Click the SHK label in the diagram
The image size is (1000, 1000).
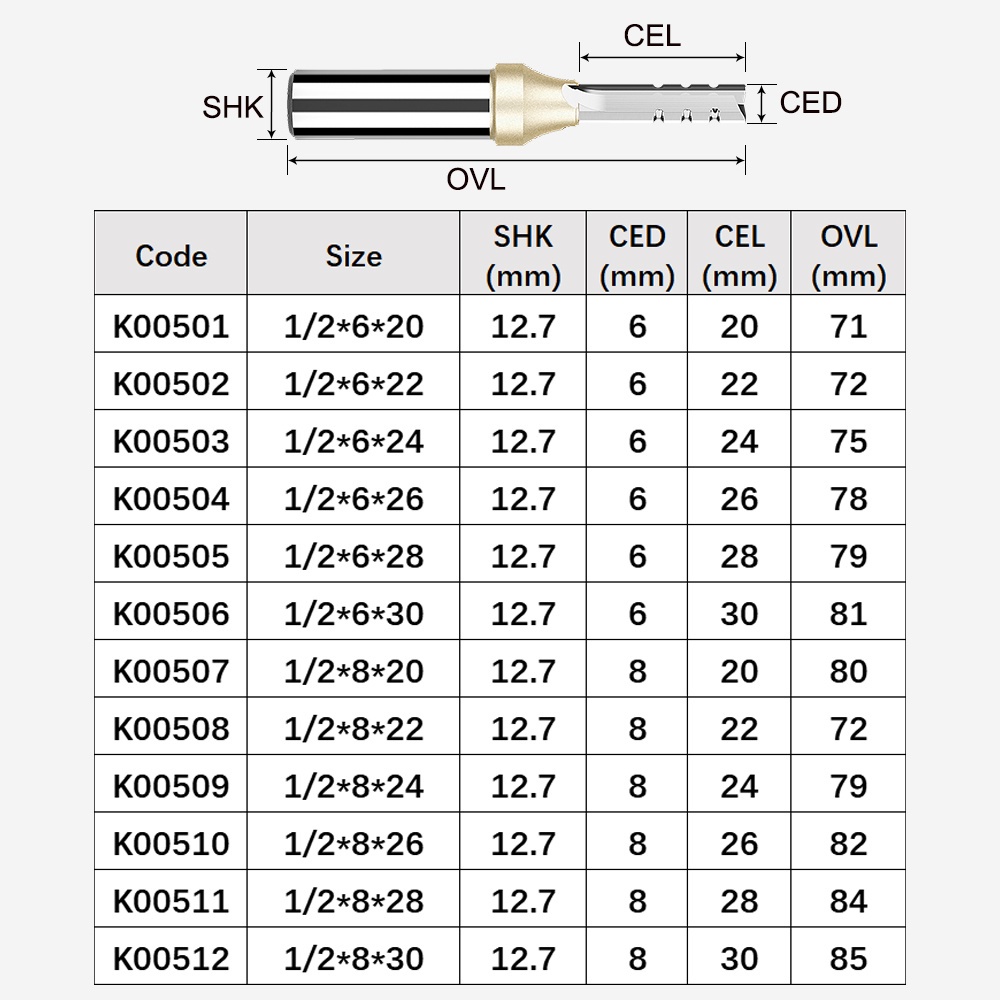(232, 107)
